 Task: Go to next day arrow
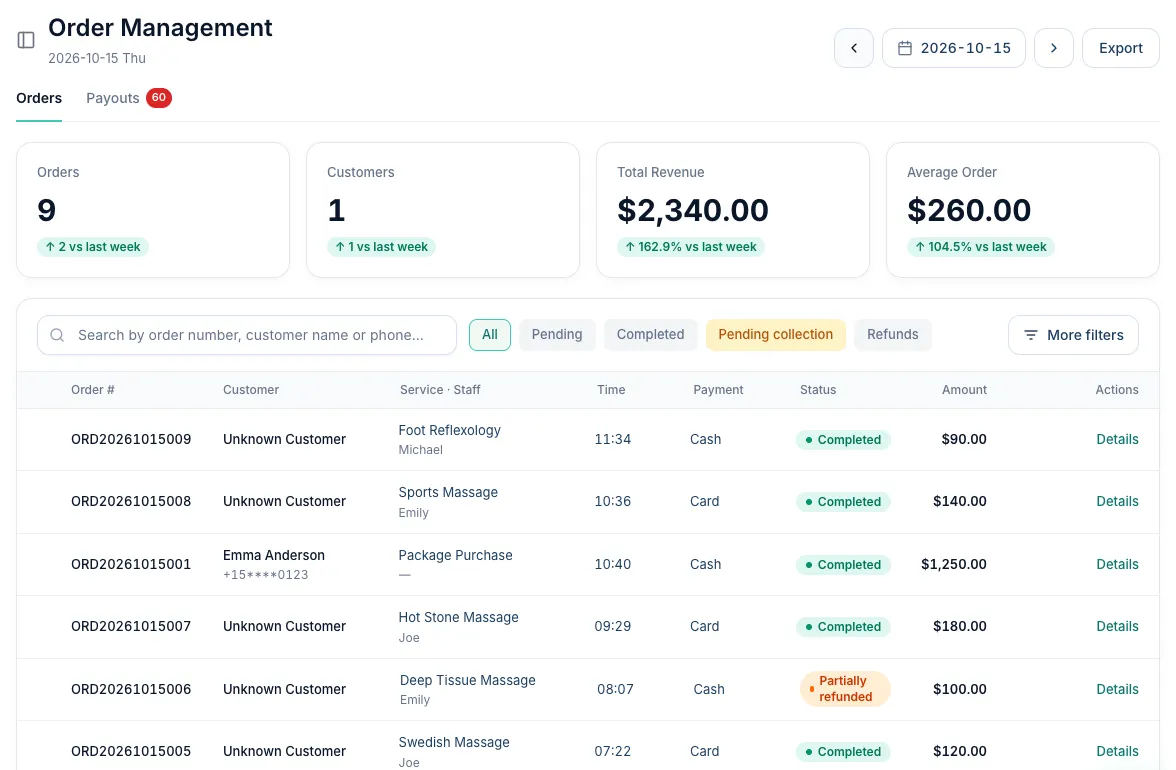tap(1053, 48)
